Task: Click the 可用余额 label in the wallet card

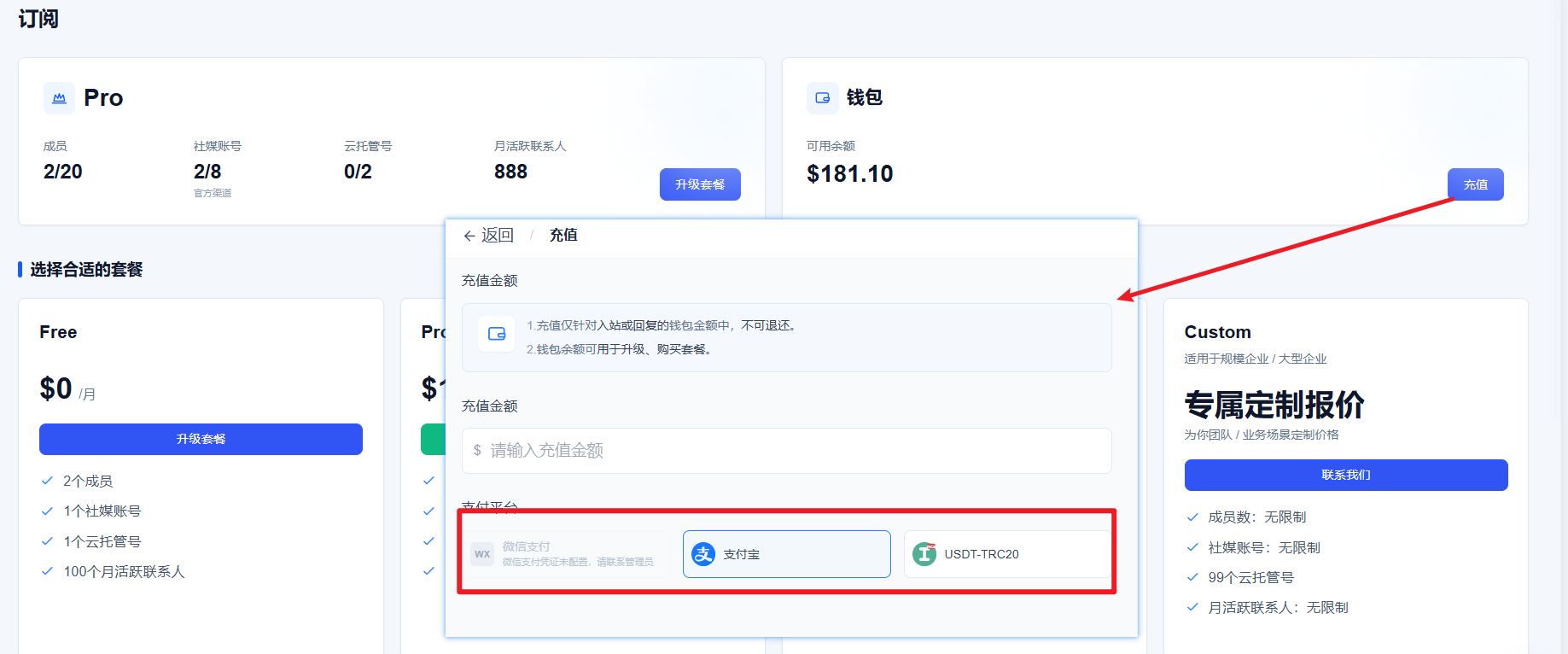Action: point(831,146)
